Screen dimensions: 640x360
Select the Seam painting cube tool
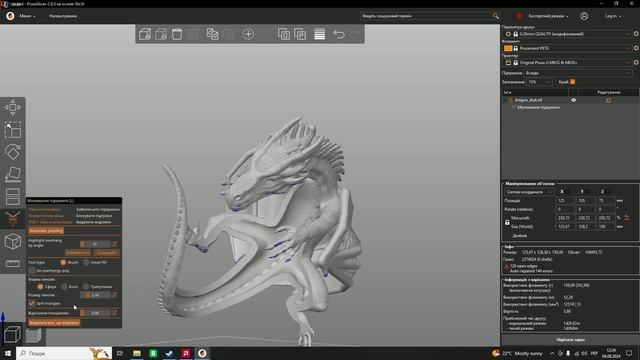click(x=13, y=241)
